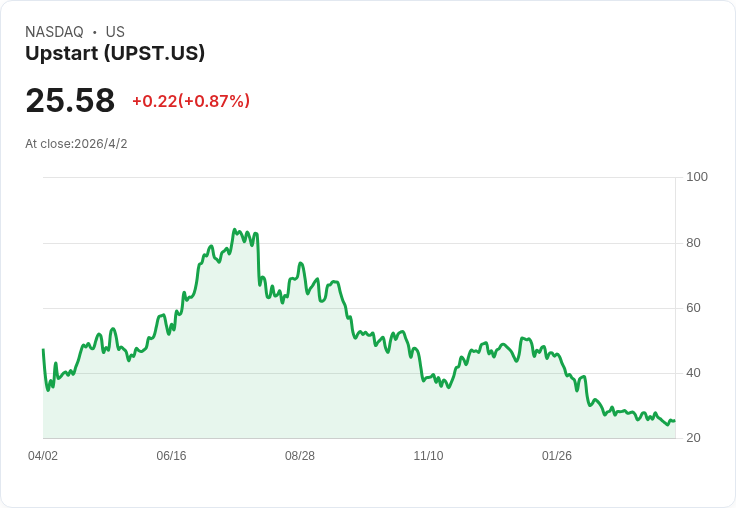Click the +0.22(+0.87%) price change
Image resolution: width=736 pixels, height=508 pixels.
(x=191, y=101)
